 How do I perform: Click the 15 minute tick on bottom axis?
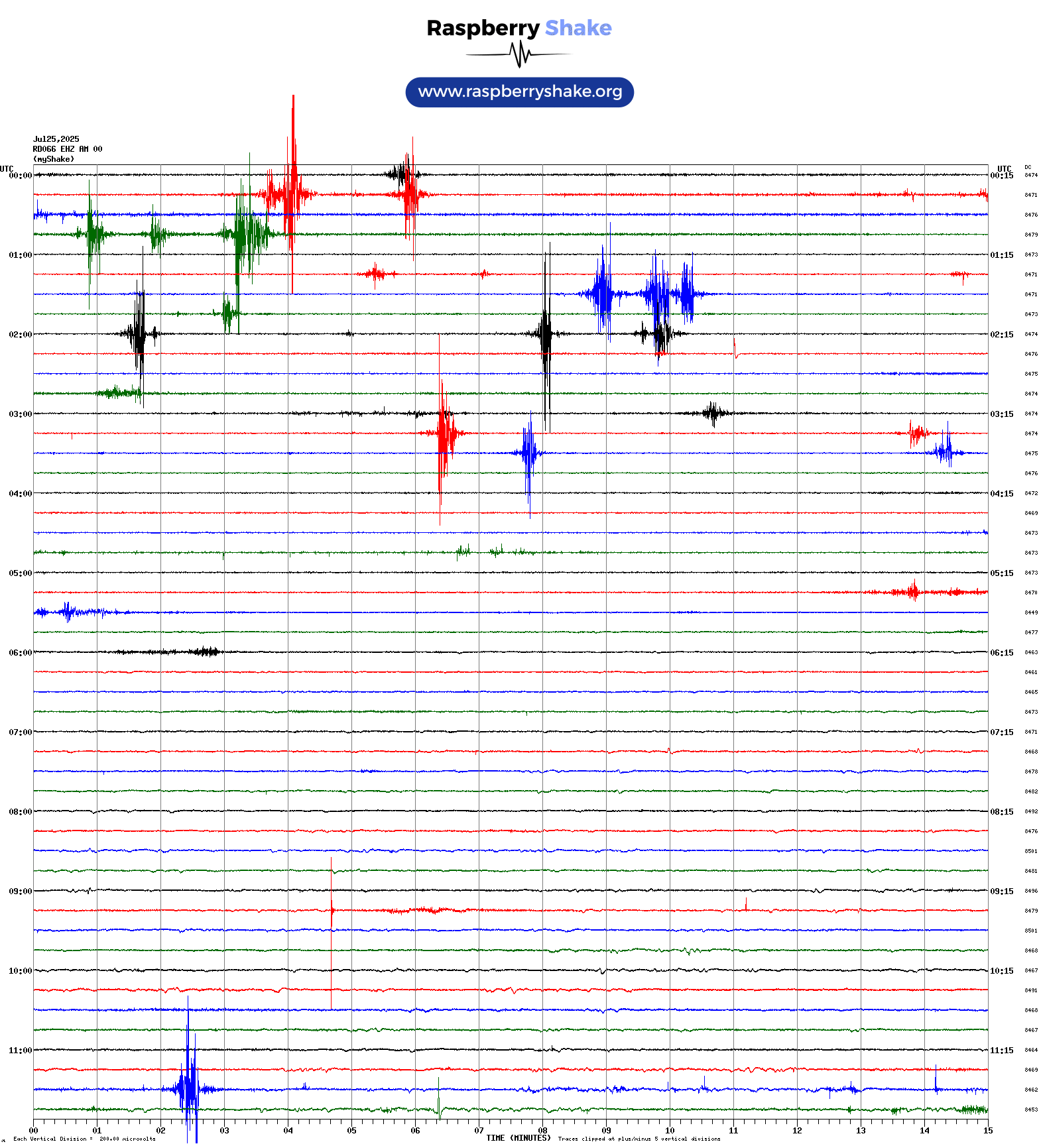coord(987,1131)
